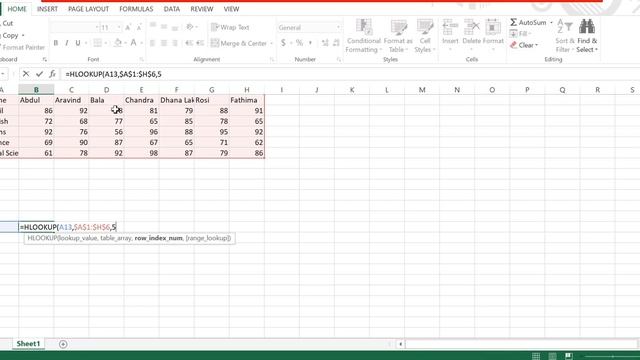Image resolution: width=640 pixels, height=360 pixels.
Task: Open the font name dropdown
Action: click(97, 27)
